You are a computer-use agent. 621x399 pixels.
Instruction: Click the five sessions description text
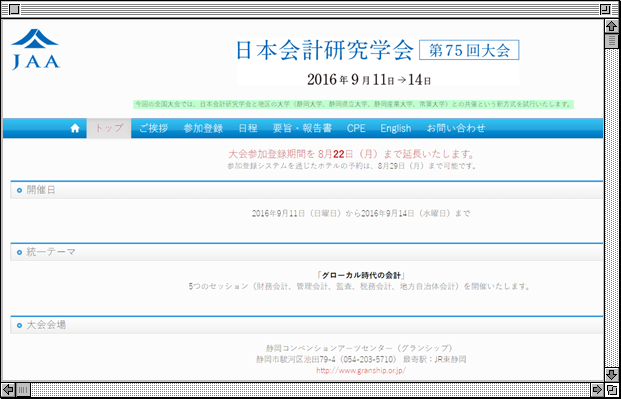pos(359,286)
